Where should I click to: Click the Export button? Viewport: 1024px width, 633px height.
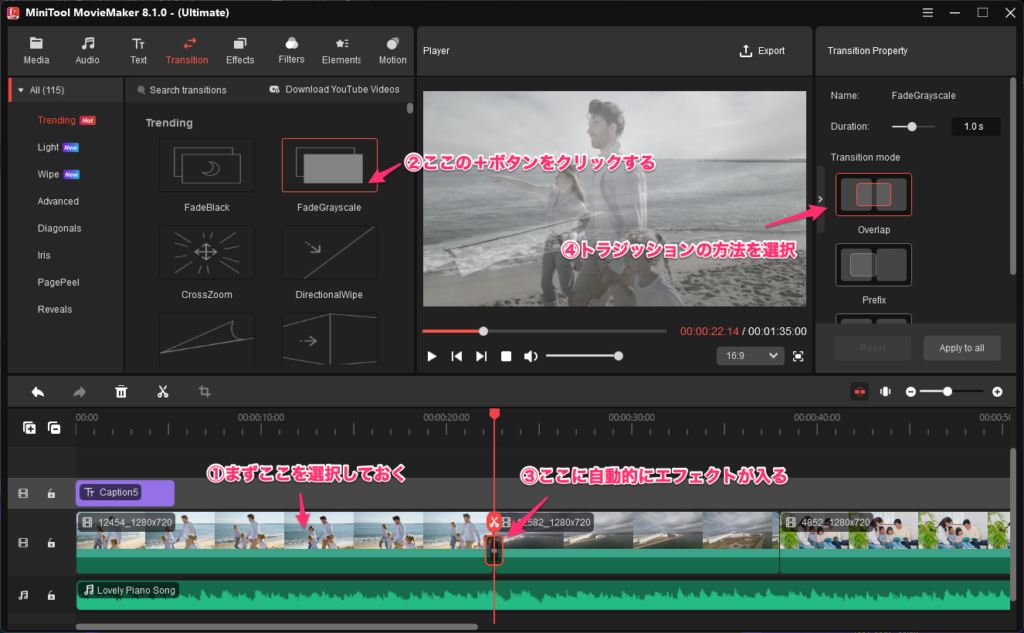click(762, 51)
